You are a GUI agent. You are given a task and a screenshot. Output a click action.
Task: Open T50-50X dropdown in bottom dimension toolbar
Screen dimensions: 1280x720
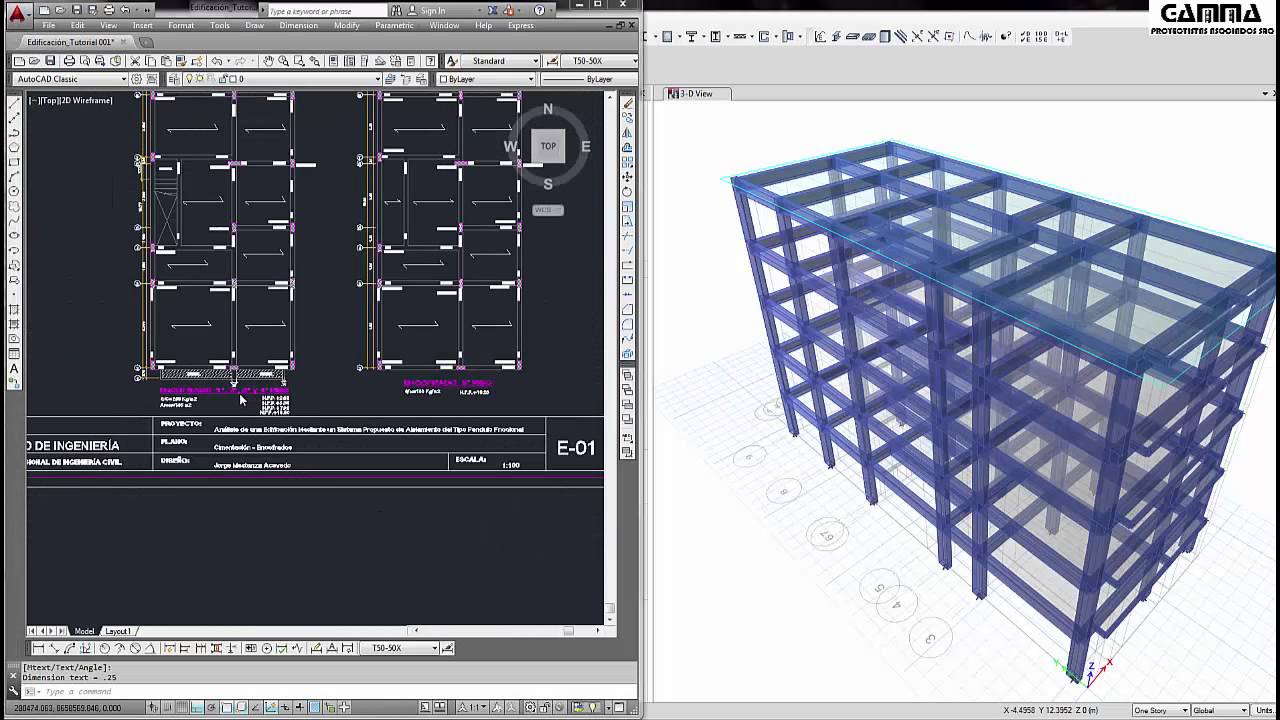tap(400, 648)
